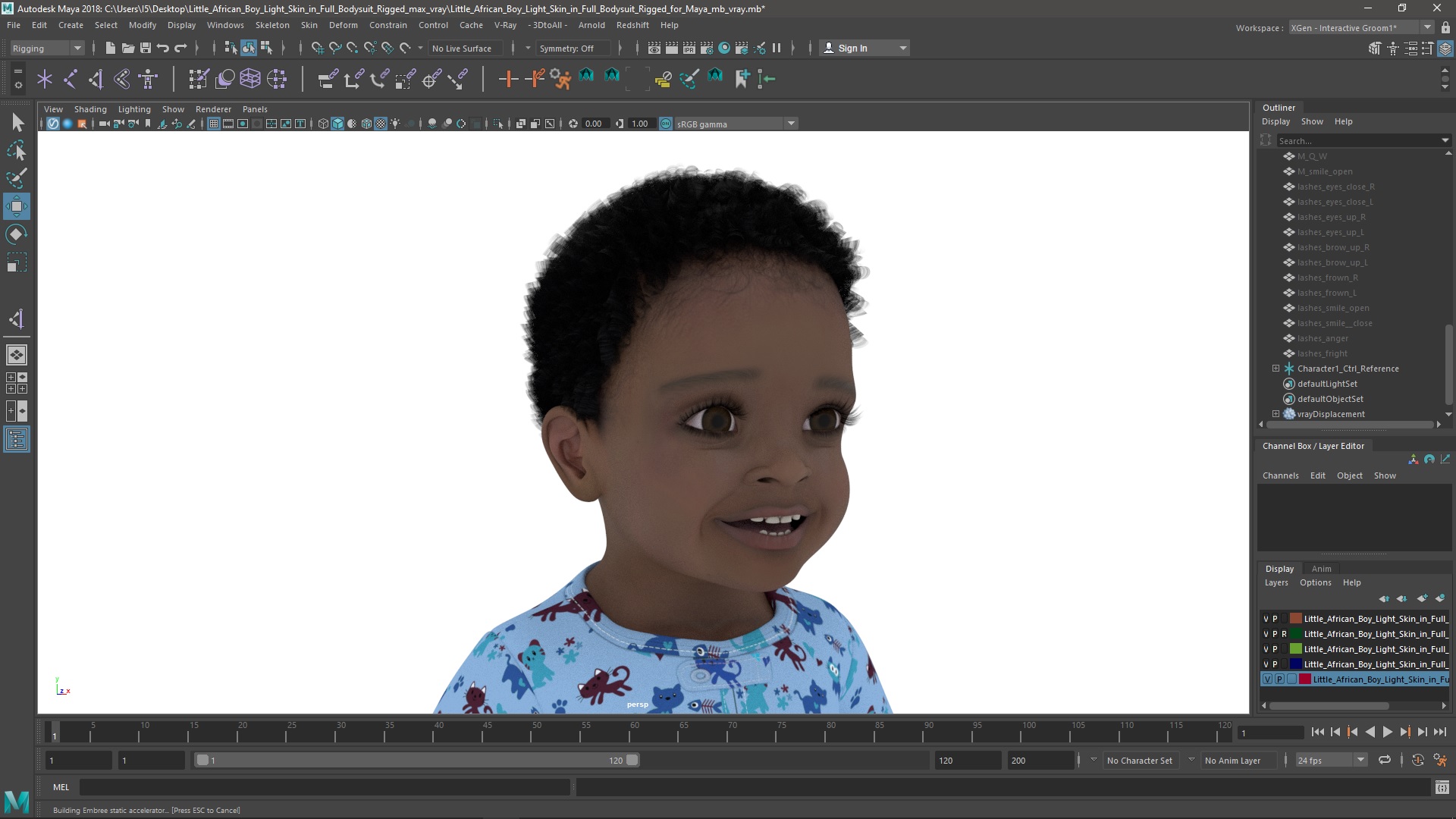This screenshot has width=1456, height=819.
Task: Open the V-Ray menu
Action: click(505, 25)
